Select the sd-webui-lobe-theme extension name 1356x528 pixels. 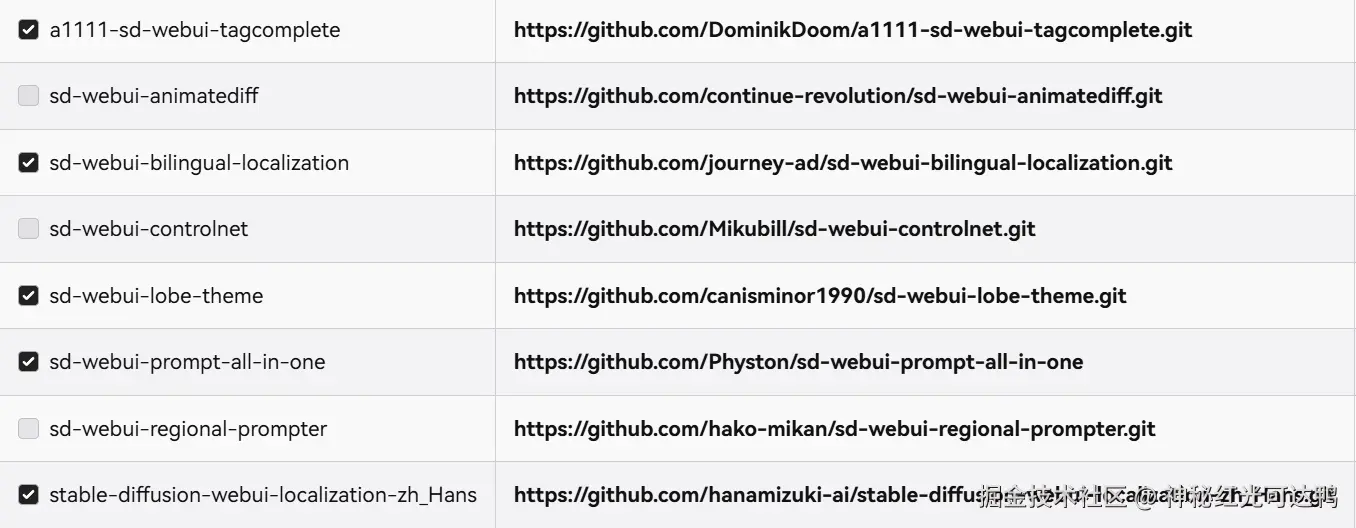pyautogui.click(x=156, y=296)
